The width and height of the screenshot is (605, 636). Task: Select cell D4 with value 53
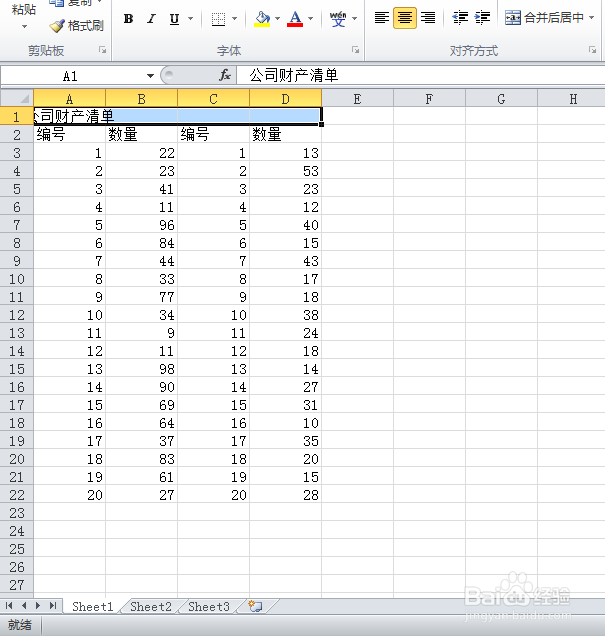tap(285, 171)
